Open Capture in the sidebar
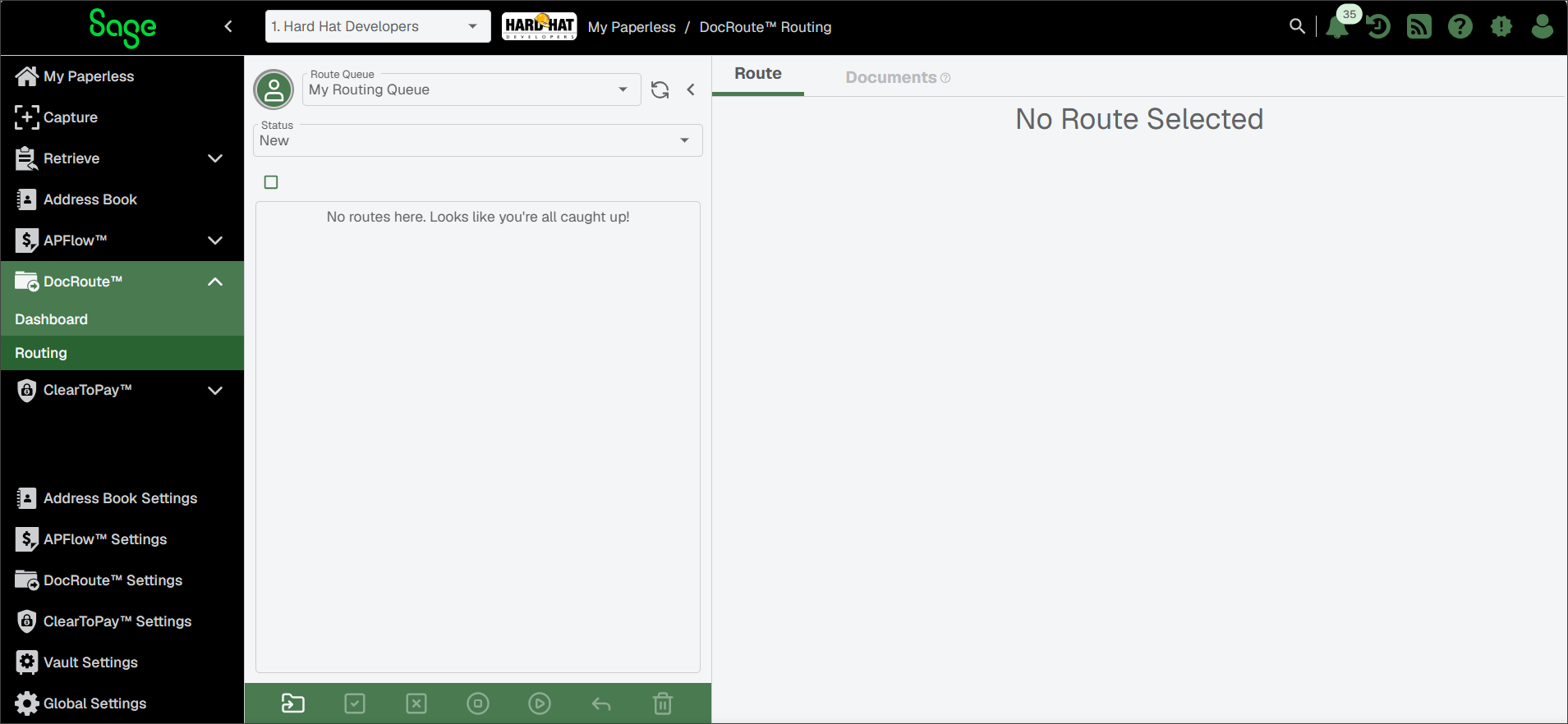The image size is (1568, 724). coord(122,117)
